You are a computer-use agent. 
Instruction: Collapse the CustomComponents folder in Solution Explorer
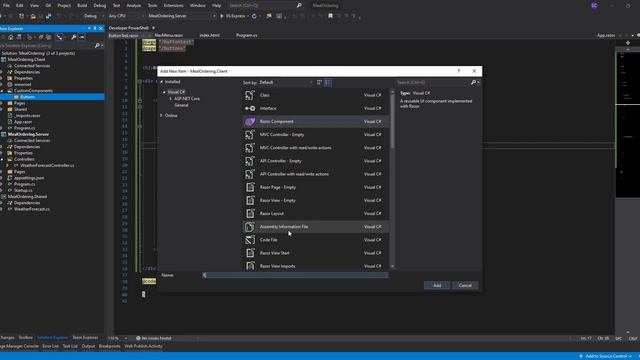pyautogui.click(x=2, y=91)
